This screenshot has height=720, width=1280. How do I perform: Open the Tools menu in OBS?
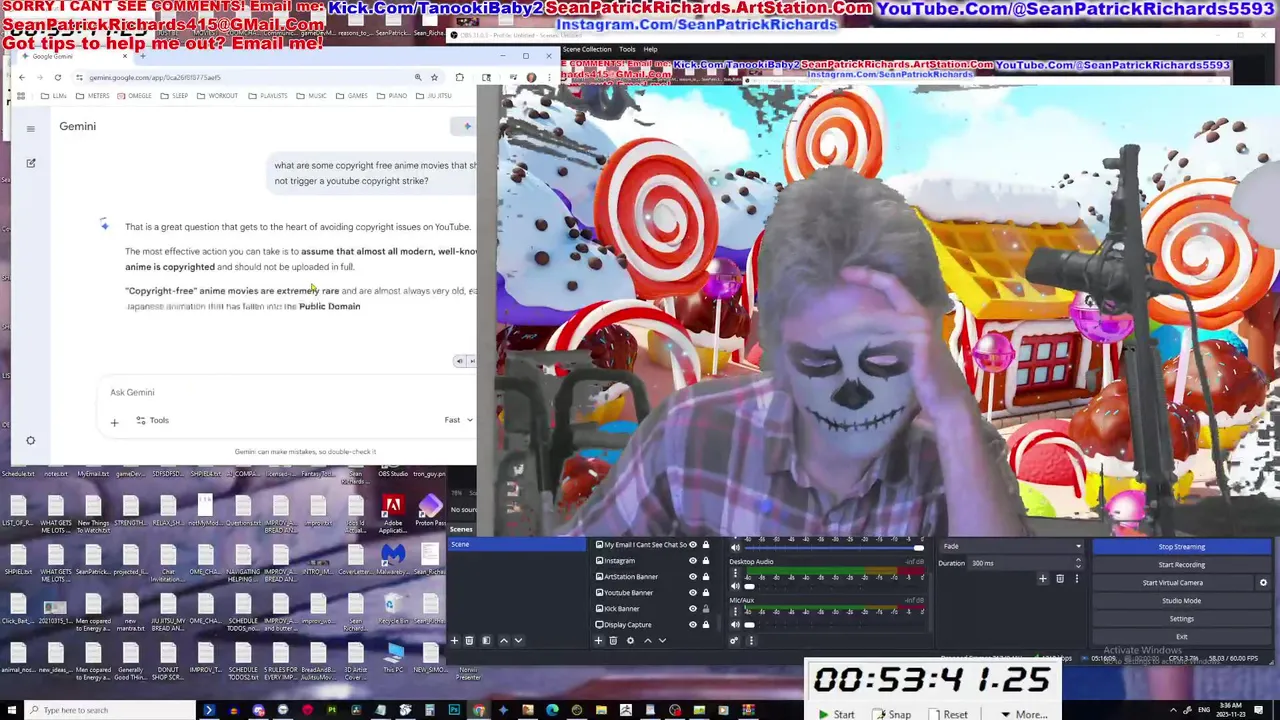point(627,49)
